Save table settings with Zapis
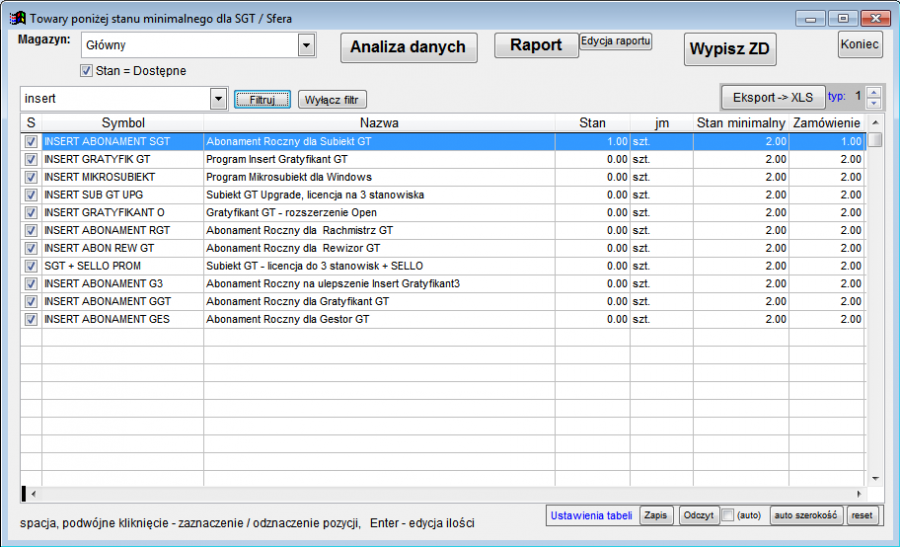 (x=655, y=515)
